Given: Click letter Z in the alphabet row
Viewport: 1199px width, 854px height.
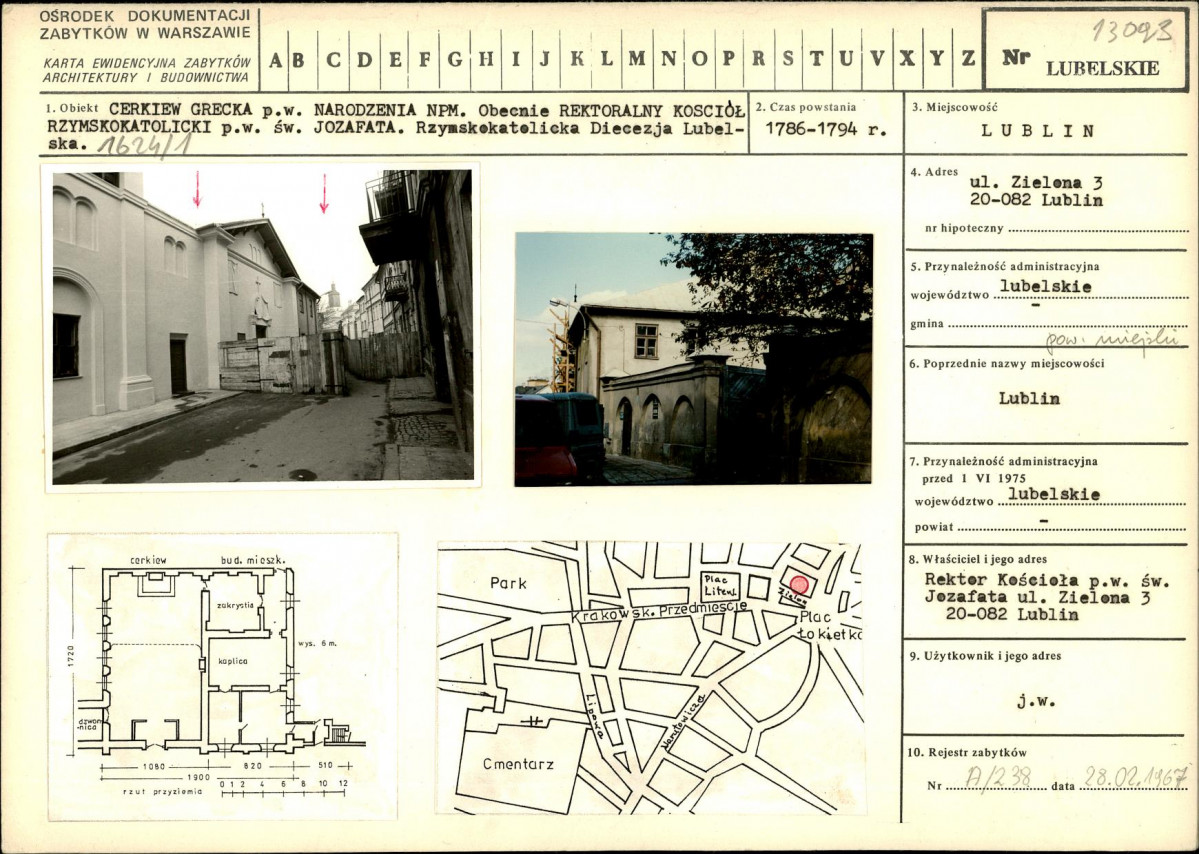Looking at the screenshot, I should click(967, 58).
